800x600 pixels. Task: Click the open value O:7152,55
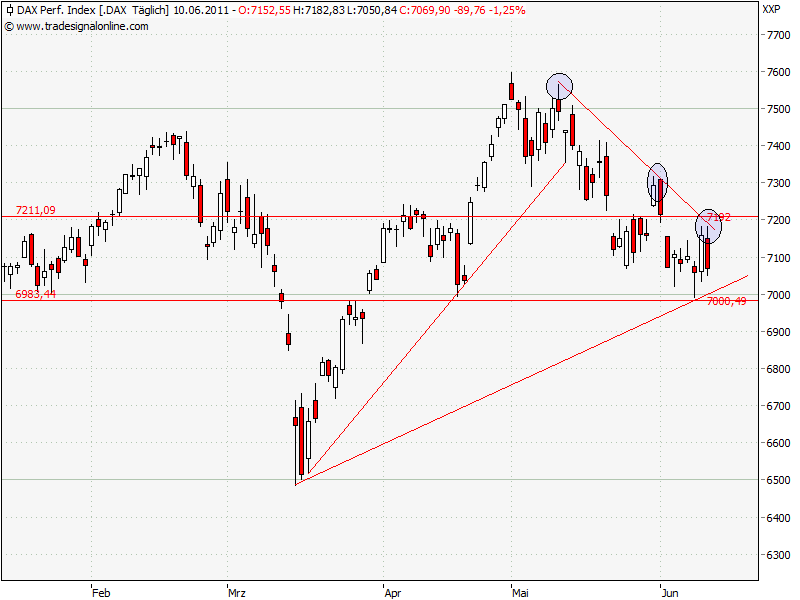(264, 10)
